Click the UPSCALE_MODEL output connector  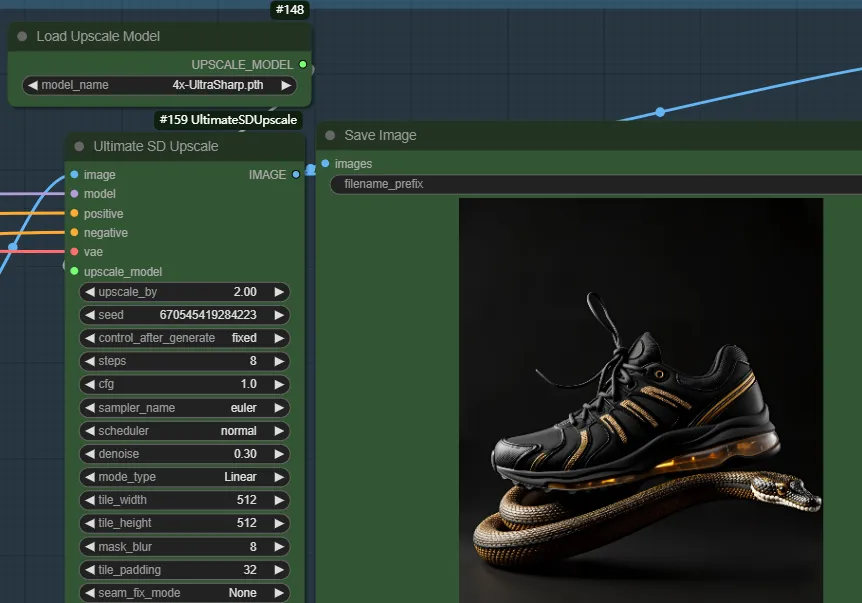click(x=303, y=65)
